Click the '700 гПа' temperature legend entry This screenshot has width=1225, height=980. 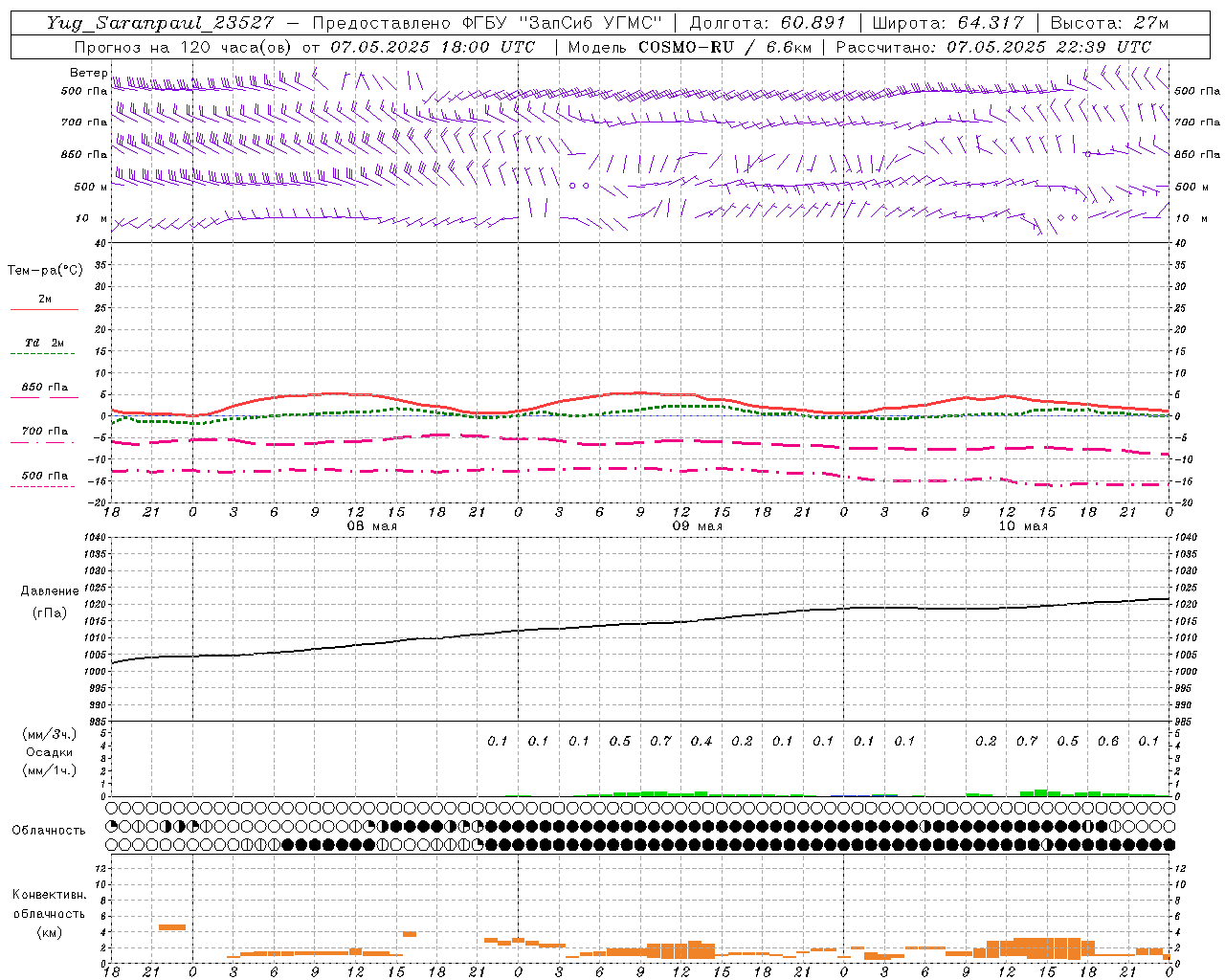[44, 432]
